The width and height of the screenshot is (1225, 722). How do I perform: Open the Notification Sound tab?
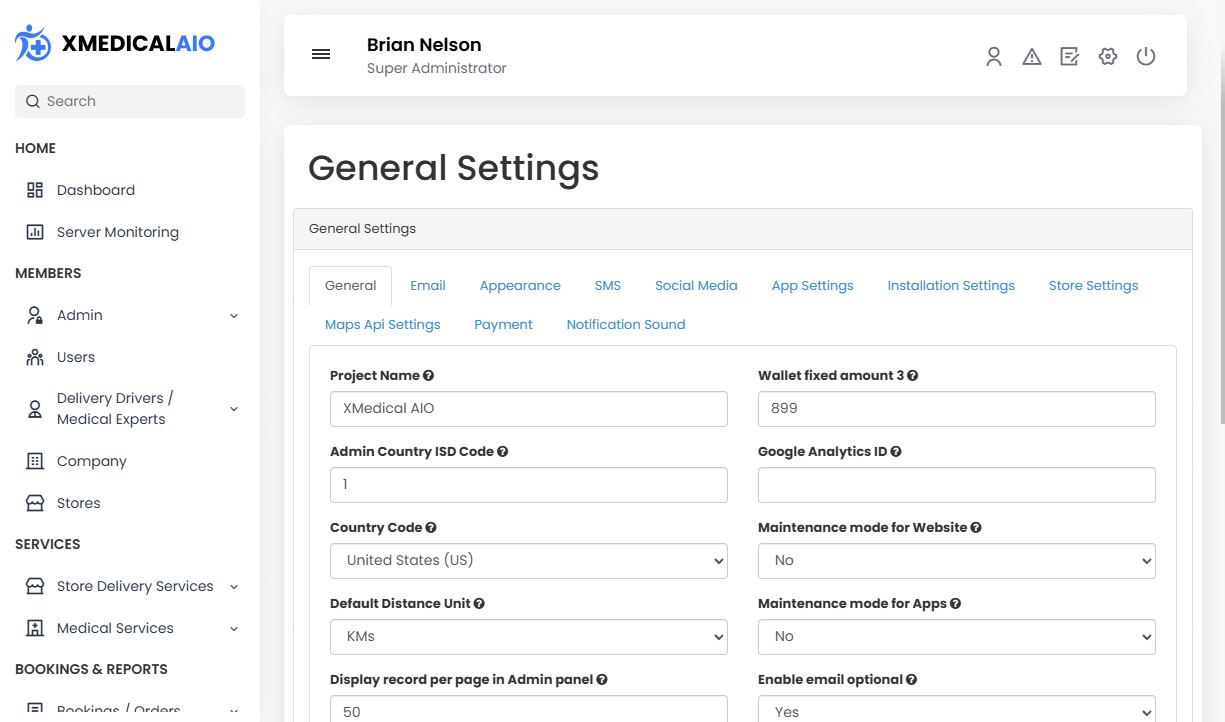coord(626,325)
